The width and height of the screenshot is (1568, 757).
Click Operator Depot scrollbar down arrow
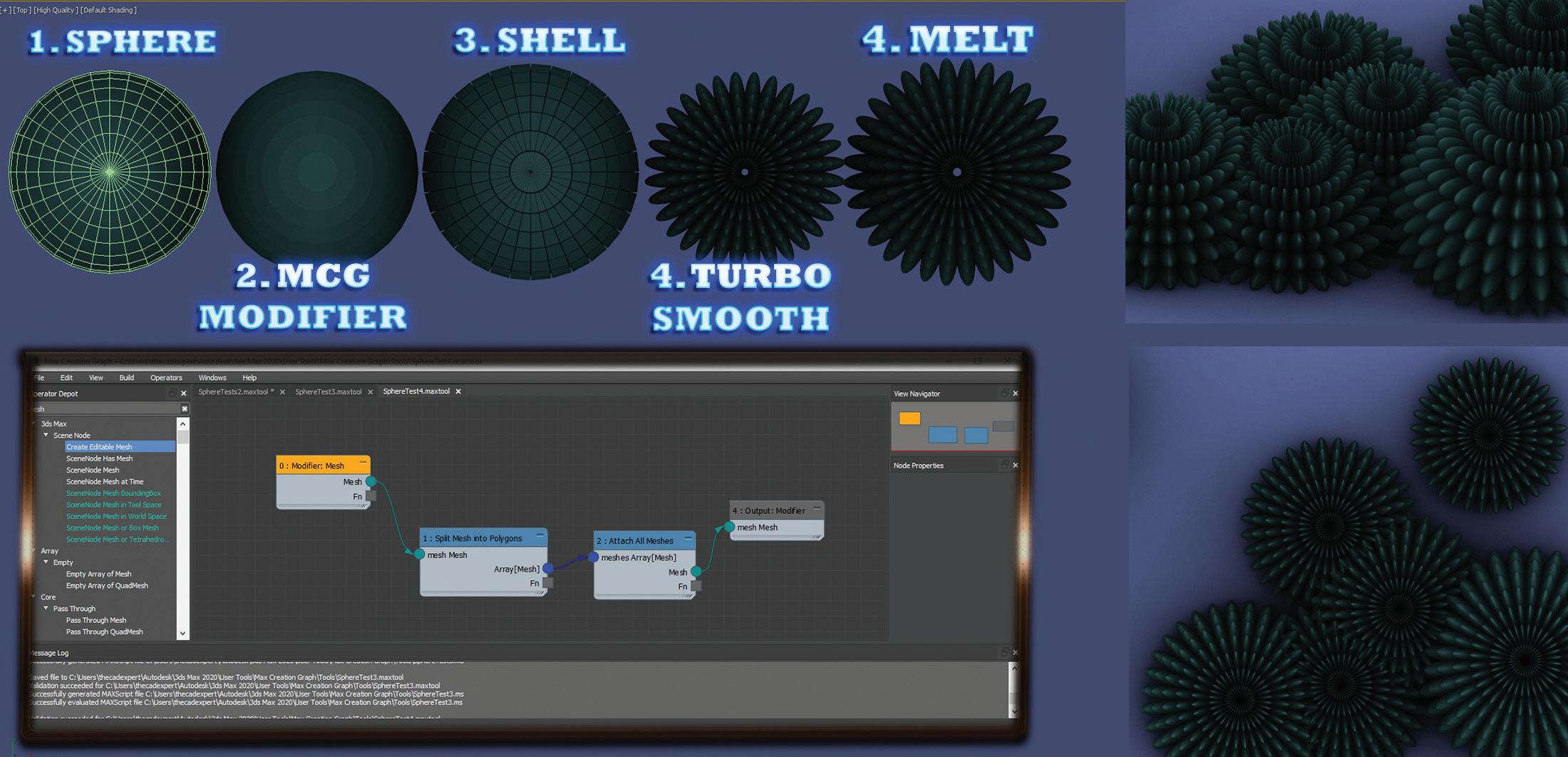[183, 633]
